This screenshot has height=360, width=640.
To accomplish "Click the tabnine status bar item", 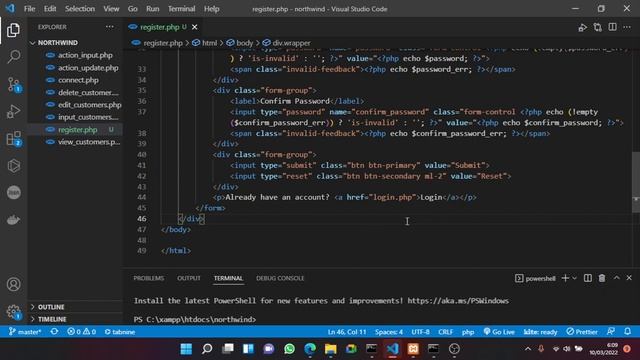I will click(x=120, y=332).
